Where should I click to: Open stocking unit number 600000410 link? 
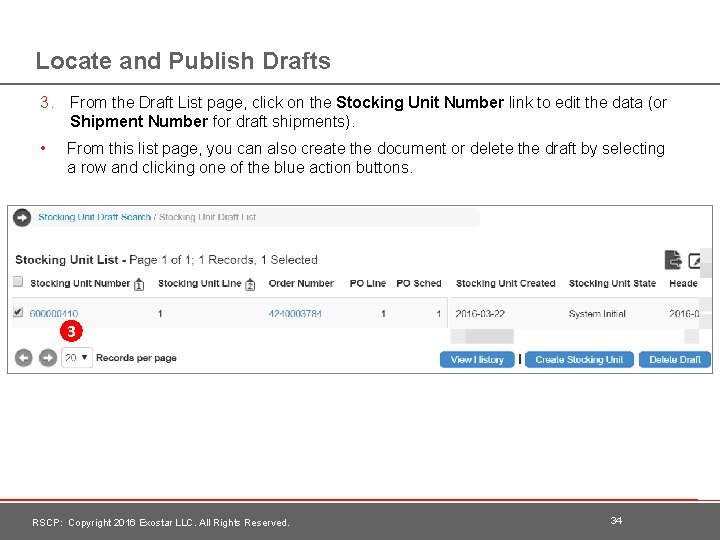[54, 314]
